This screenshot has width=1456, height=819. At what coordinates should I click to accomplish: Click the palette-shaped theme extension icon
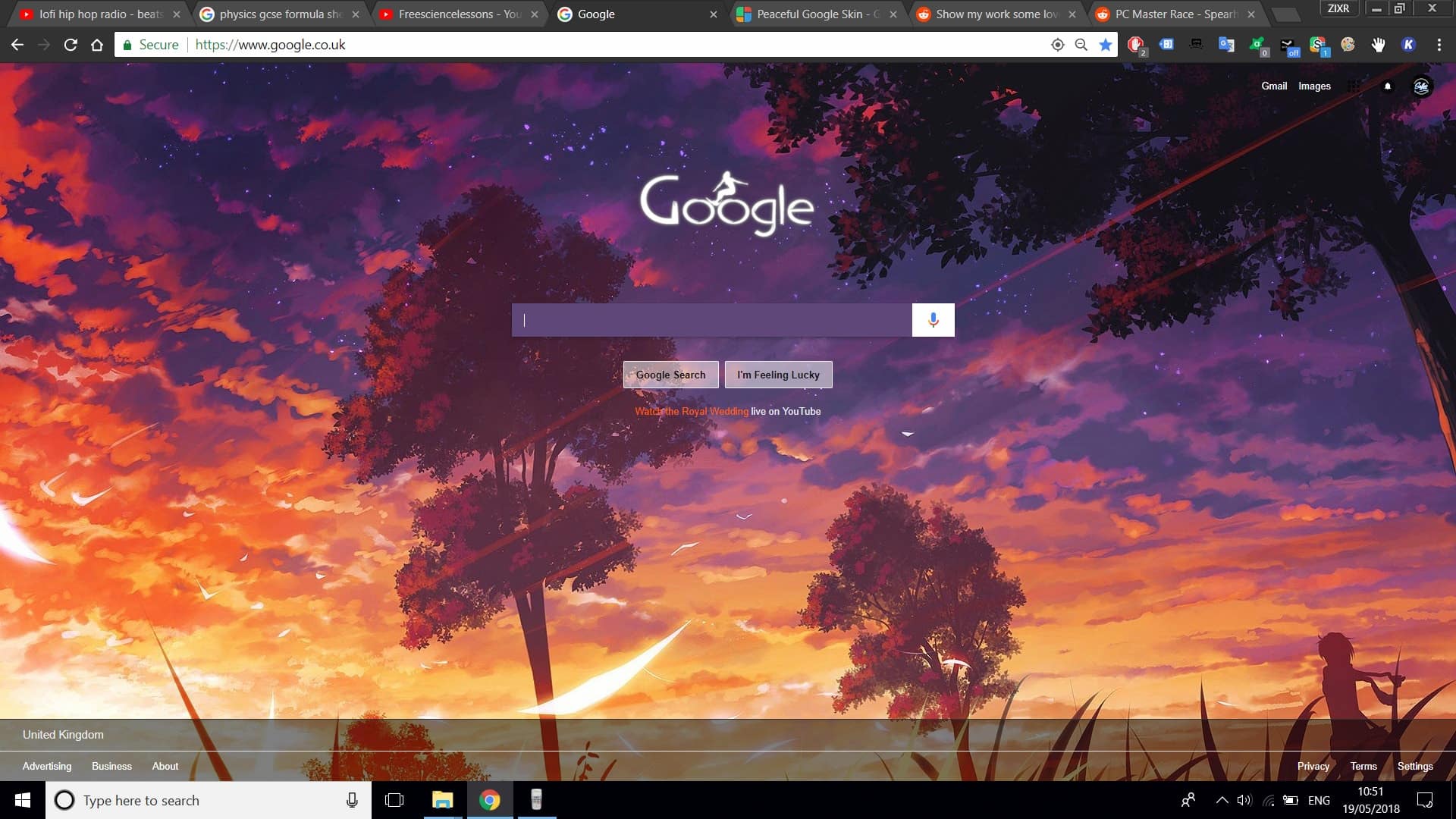pos(1348,44)
